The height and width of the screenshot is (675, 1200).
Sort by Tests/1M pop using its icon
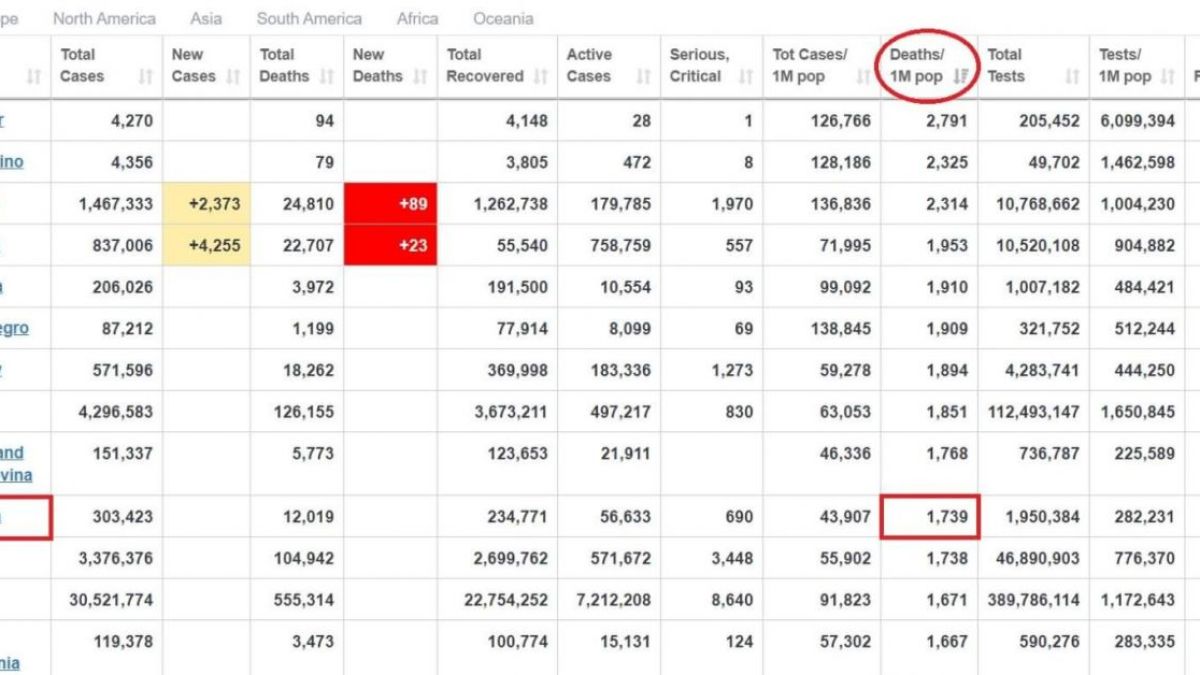(1168, 76)
